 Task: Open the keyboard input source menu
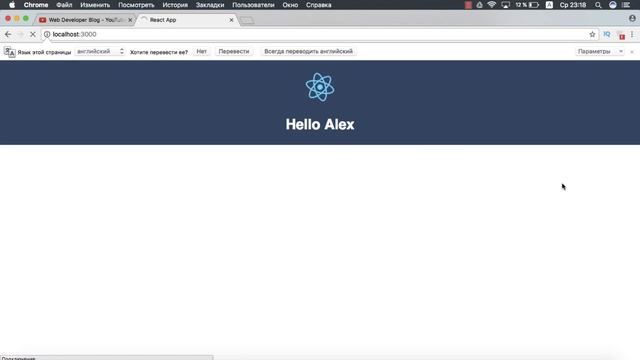(549, 5)
